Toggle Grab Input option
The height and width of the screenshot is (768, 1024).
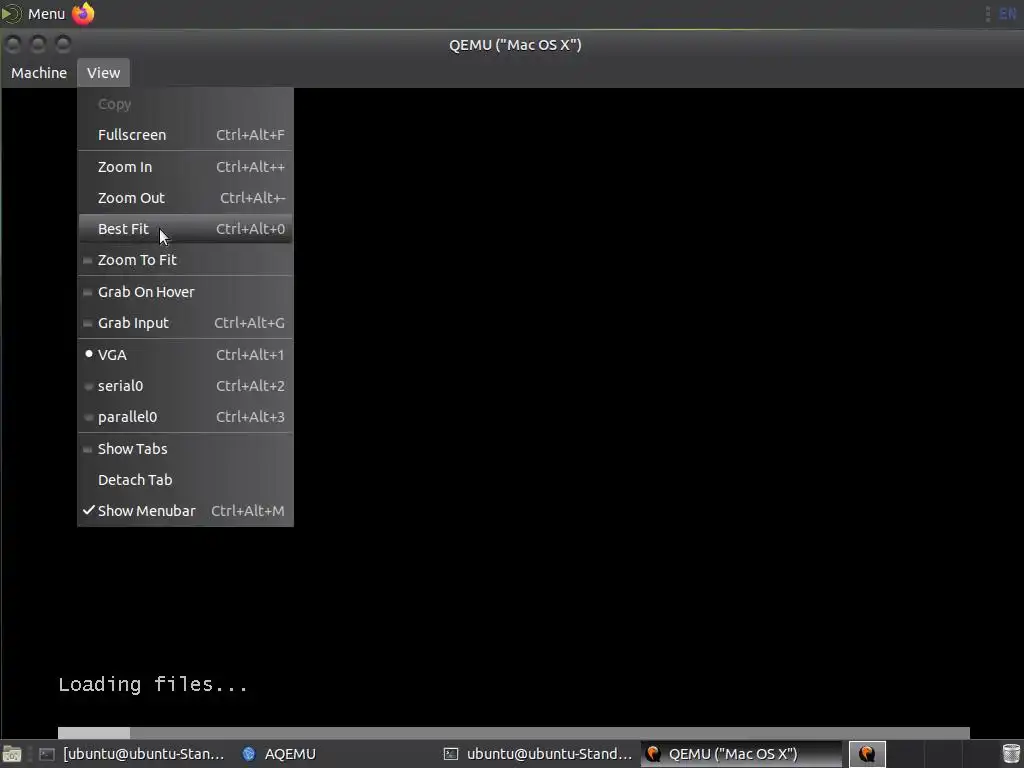[185, 323]
